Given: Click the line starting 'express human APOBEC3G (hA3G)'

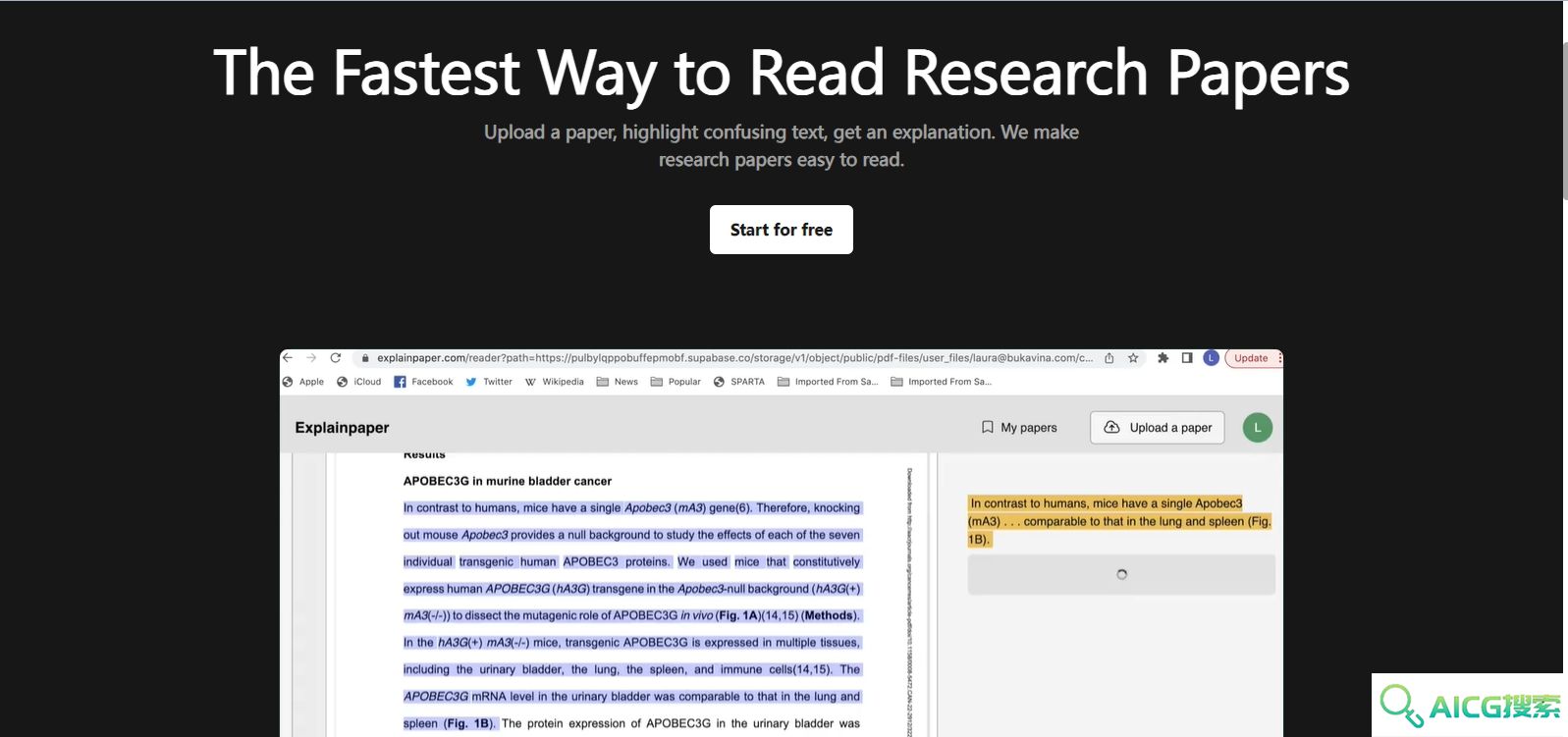Looking at the screenshot, I should (631, 589).
